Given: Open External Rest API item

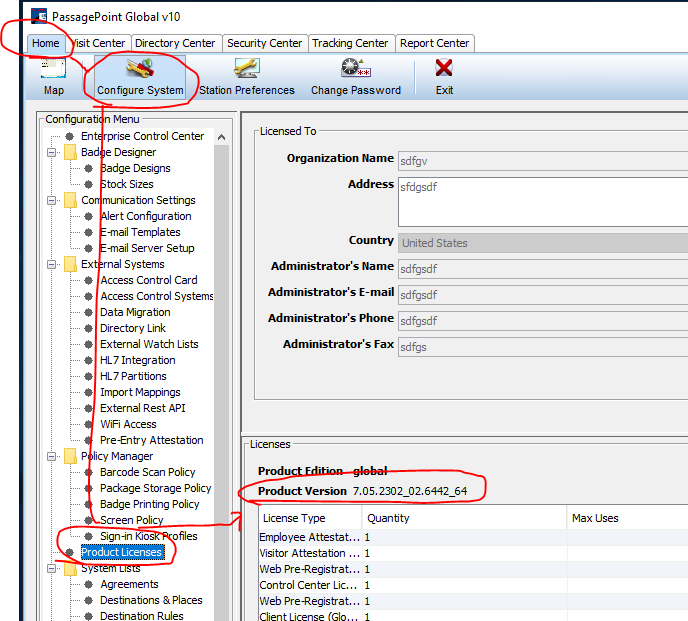Looking at the screenshot, I should pyautogui.click(x=143, y=408).
